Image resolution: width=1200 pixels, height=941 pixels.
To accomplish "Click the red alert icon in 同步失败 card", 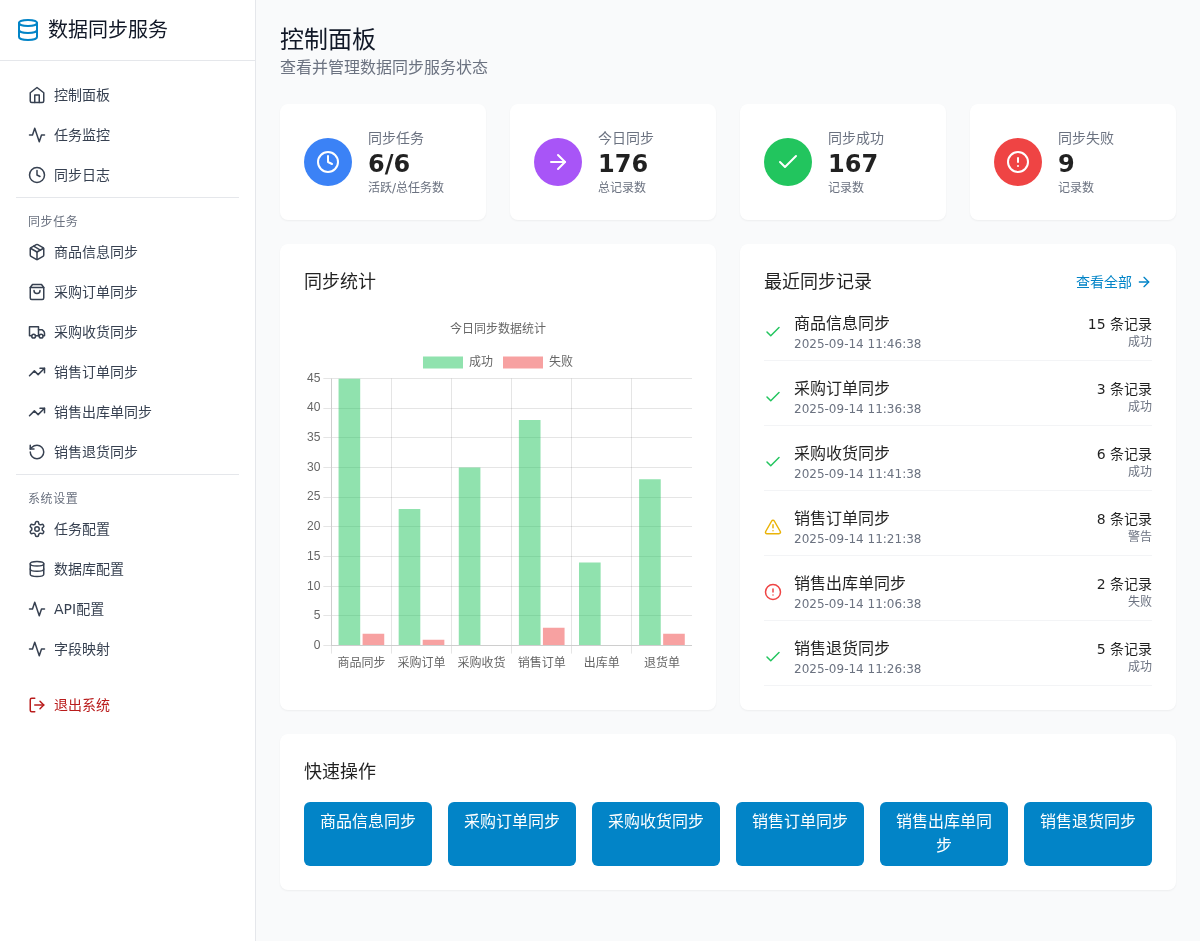I will (x=1018, y=162).
